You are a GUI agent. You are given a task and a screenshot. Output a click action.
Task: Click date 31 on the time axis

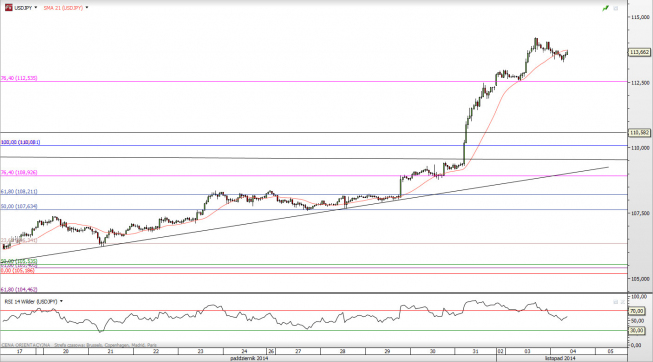pos(476,351)
